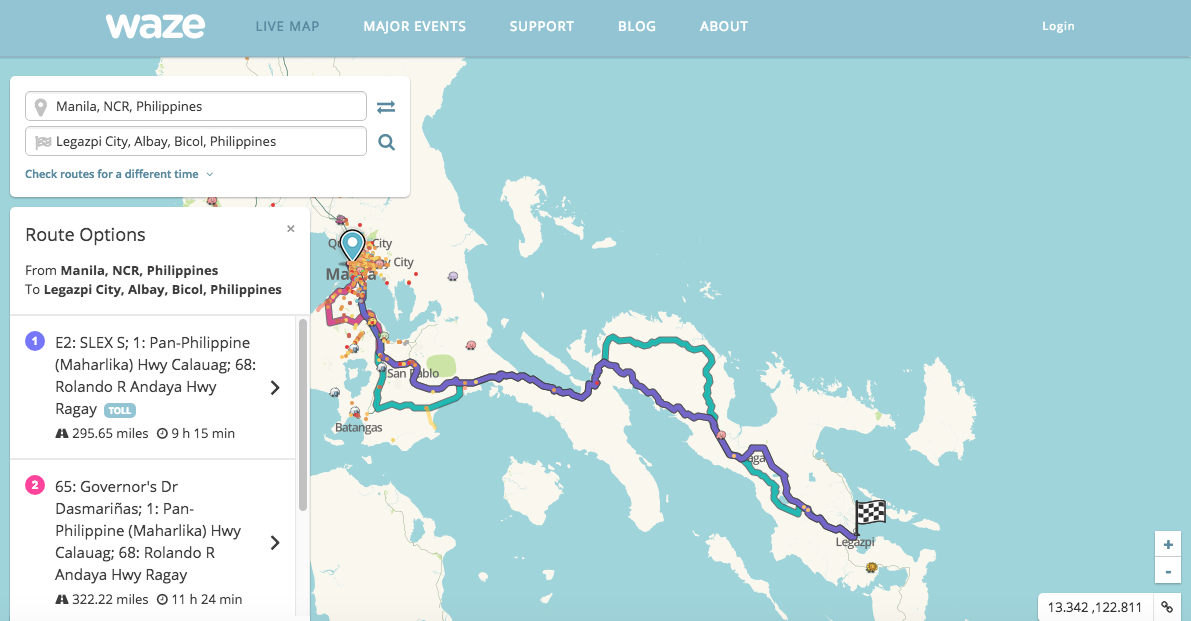Zoom out the map with minus button
1191x621 pixels.
[1167, 571]
